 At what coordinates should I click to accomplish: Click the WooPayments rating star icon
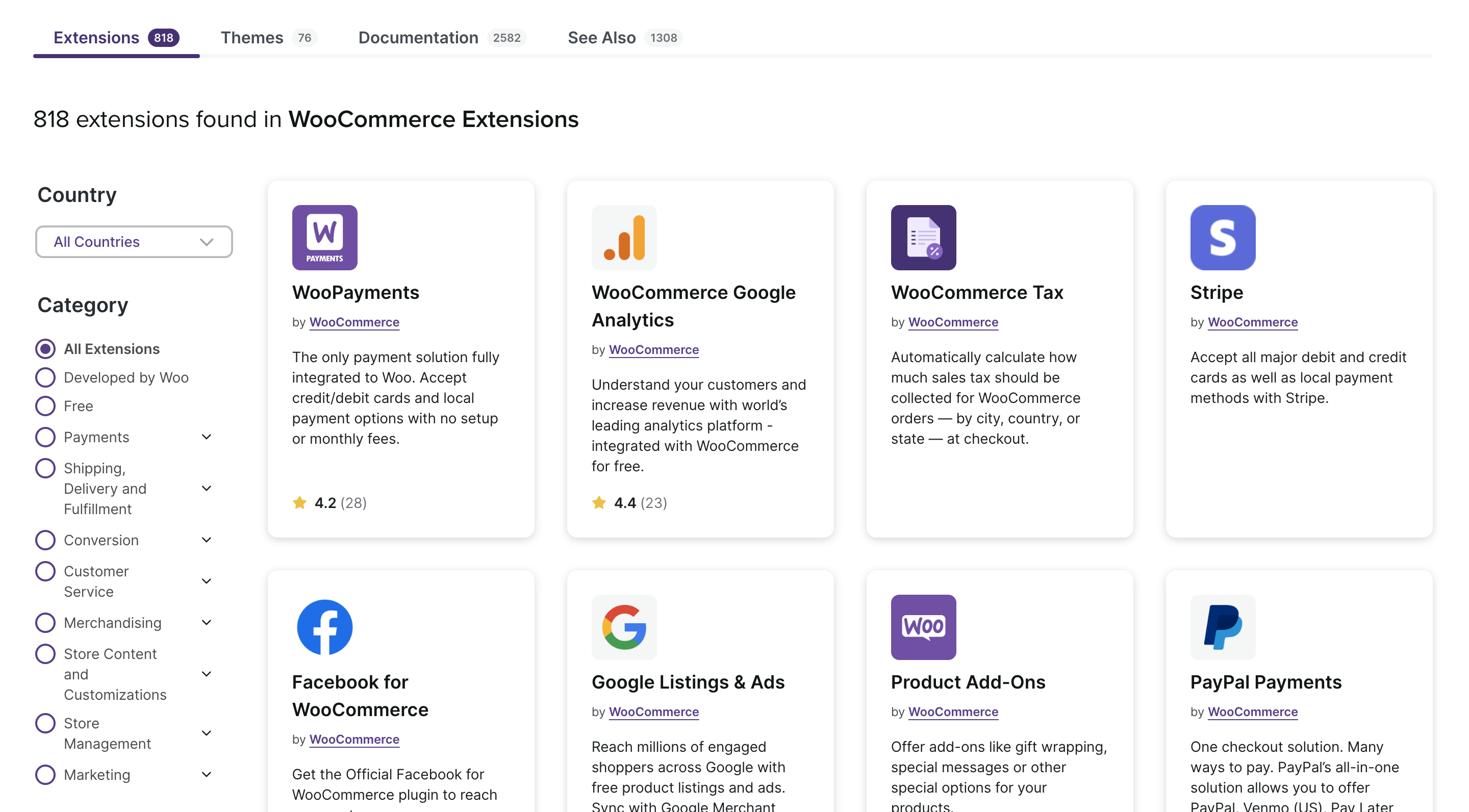(299, 502)
